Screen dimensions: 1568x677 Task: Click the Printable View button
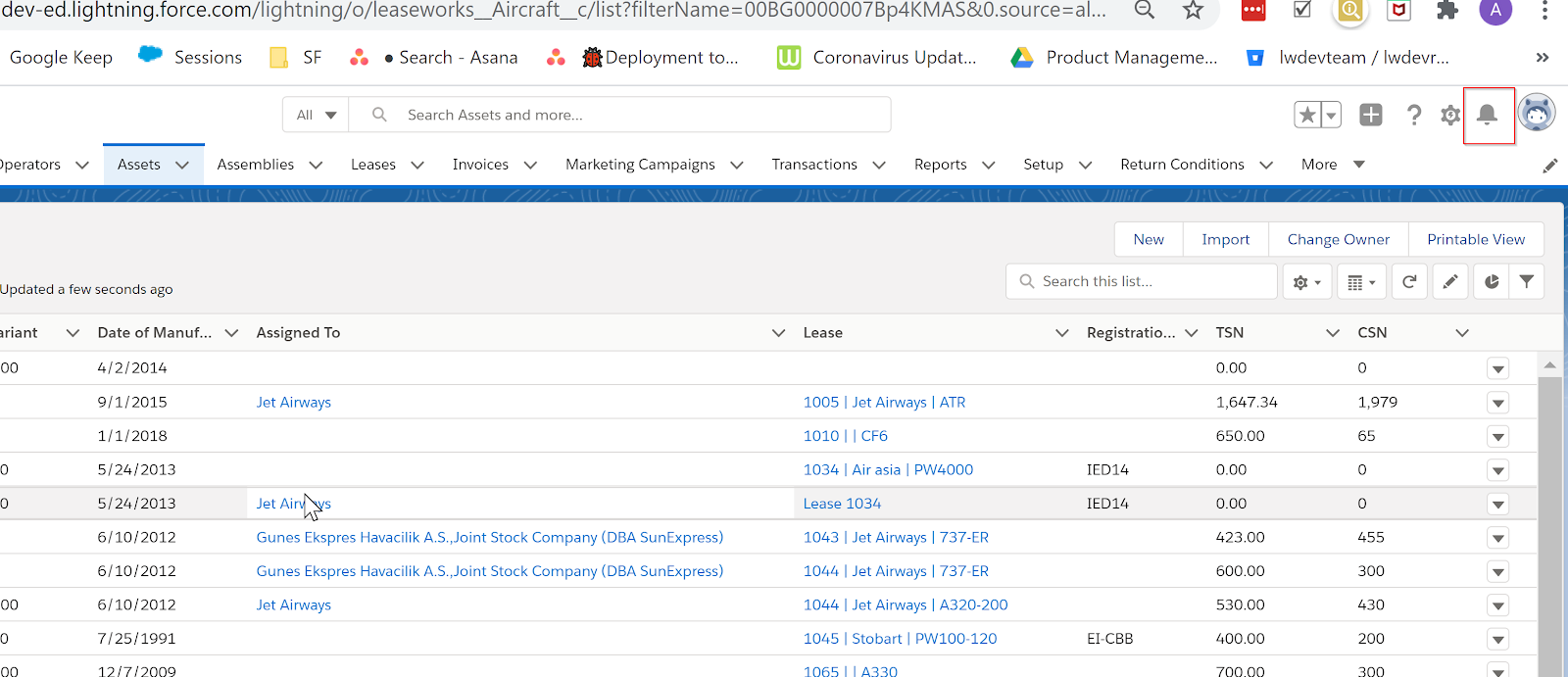(1476, 239)
